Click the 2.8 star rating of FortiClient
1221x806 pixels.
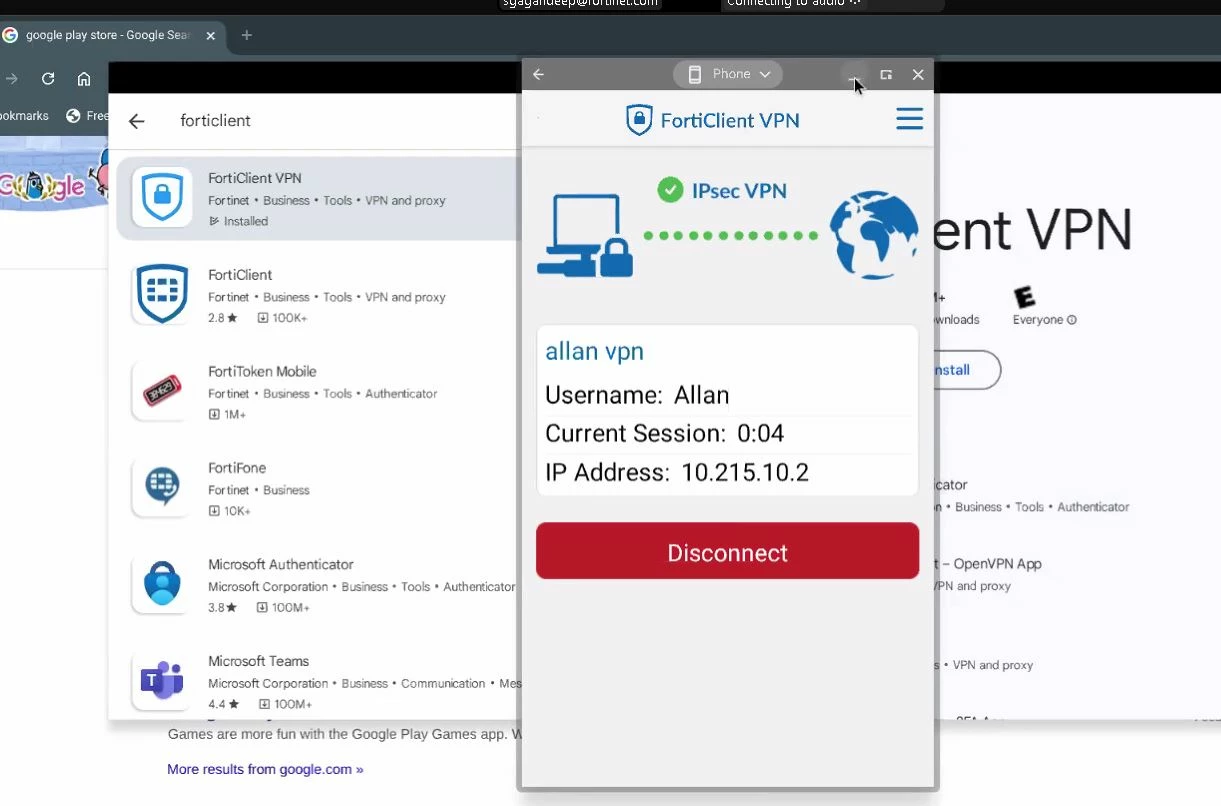coord(223,318)
